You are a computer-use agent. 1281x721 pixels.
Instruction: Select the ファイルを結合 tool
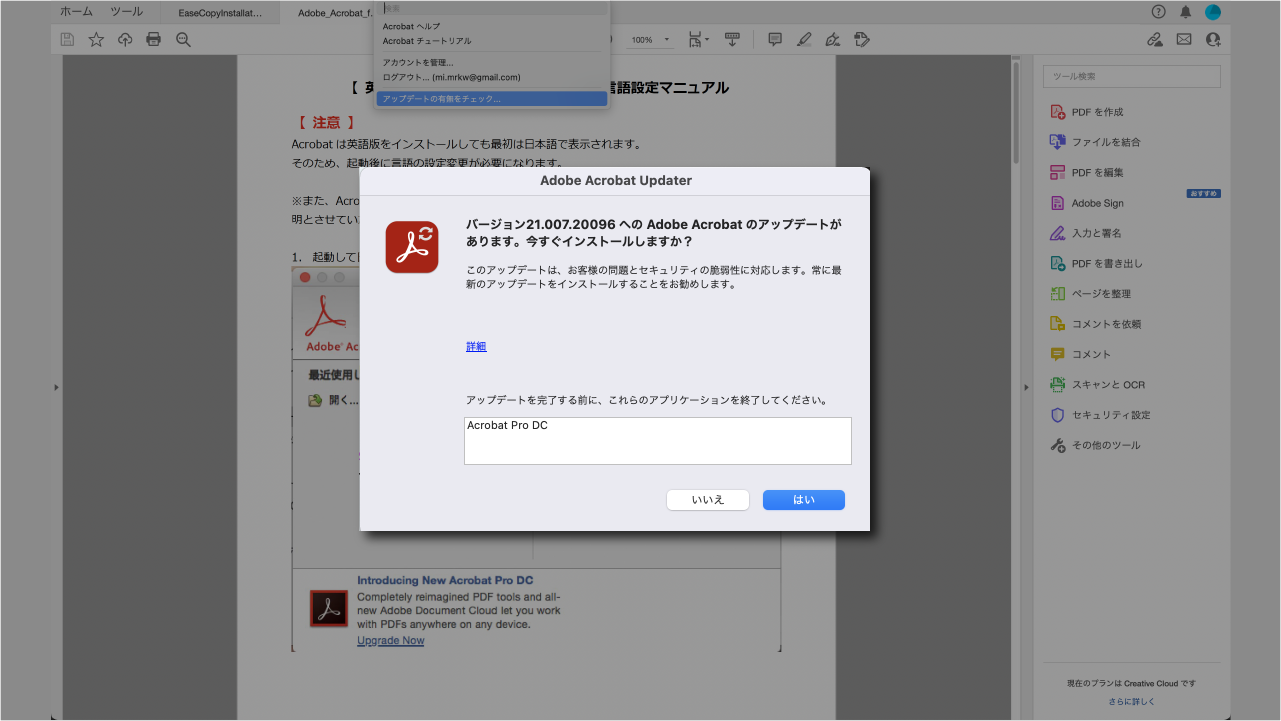(1102, 142)
